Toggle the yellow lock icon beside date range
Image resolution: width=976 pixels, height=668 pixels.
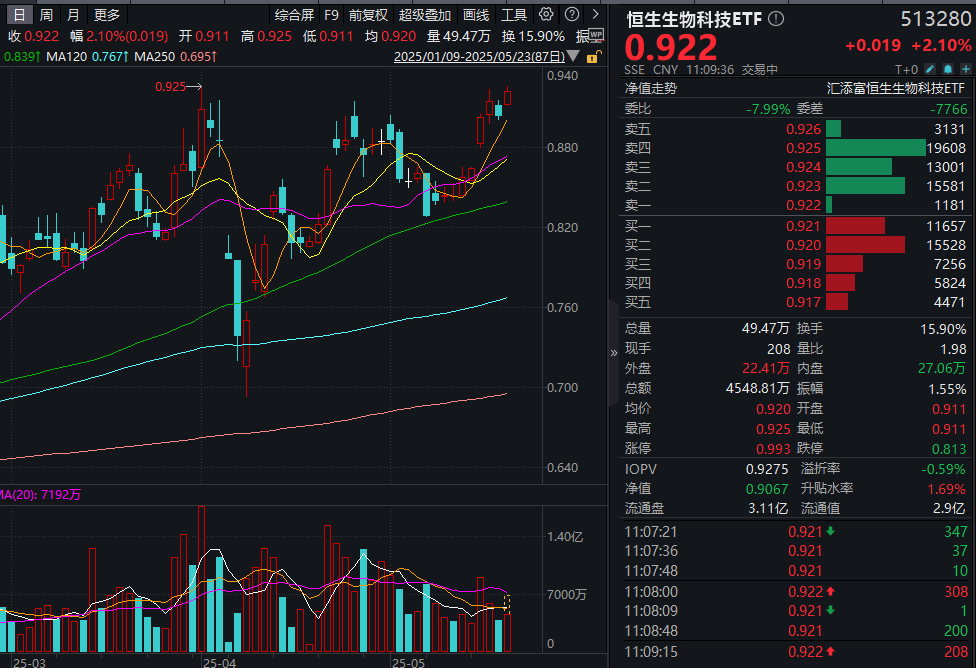point(593,57)
